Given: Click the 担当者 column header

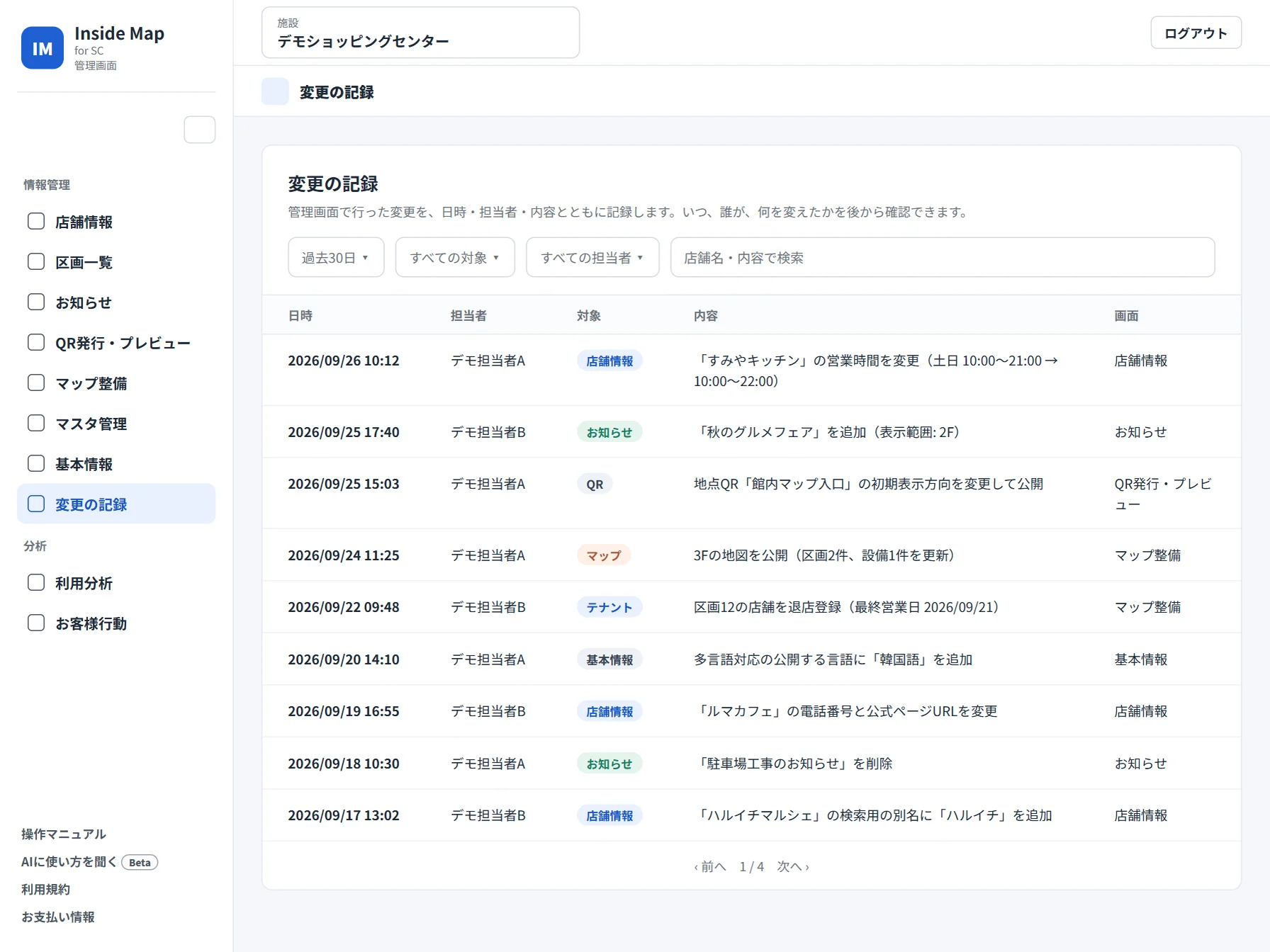Looking at the screenshot, I should coord(468,316).
